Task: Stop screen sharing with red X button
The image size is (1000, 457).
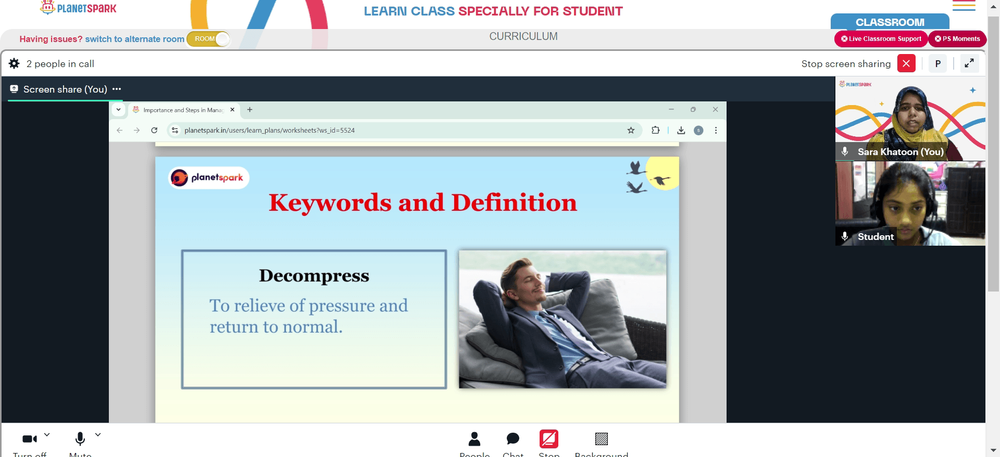Action: point(906,64)
